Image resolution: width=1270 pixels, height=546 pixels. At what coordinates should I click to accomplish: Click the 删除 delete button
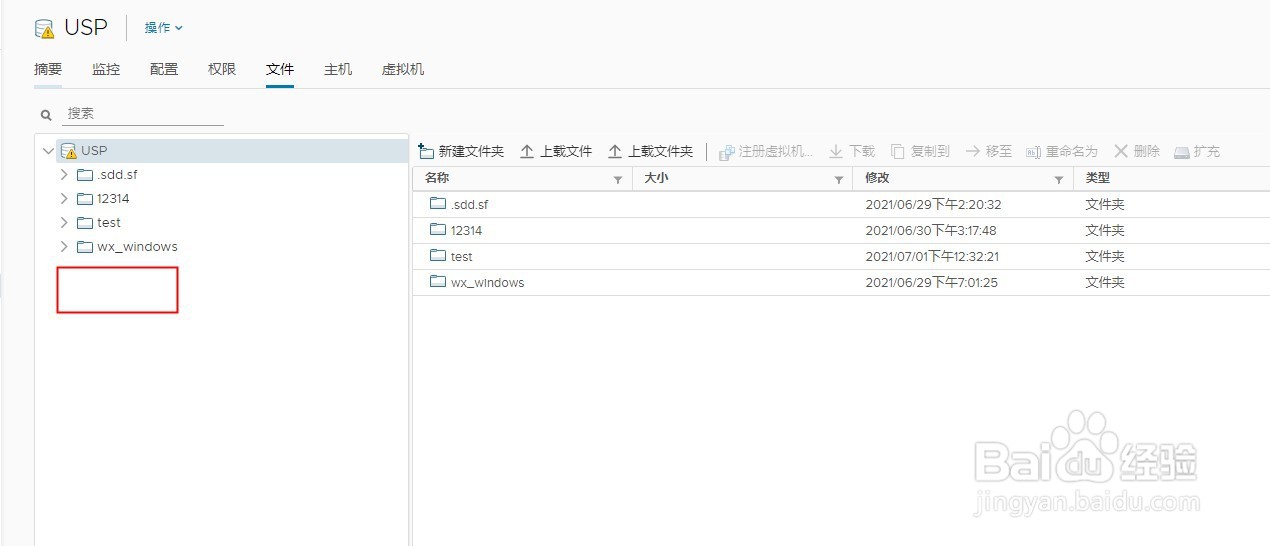[1137, 152]
